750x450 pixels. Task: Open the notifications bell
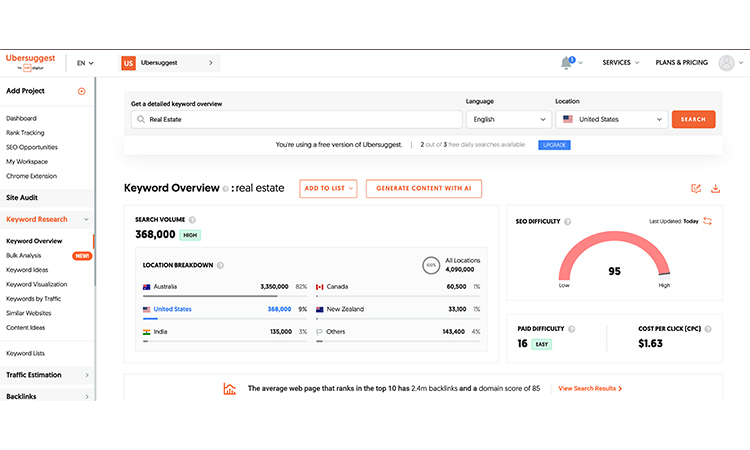click(x=567, y=63)
